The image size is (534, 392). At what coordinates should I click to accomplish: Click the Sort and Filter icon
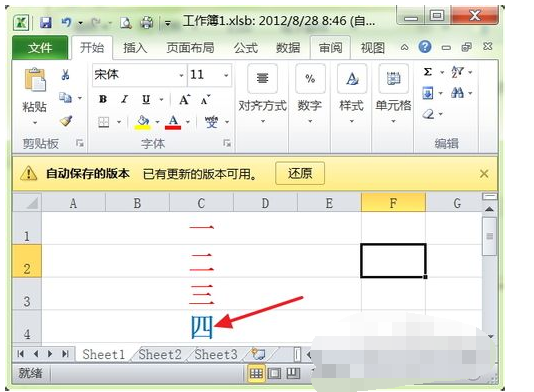pos(457,72)
